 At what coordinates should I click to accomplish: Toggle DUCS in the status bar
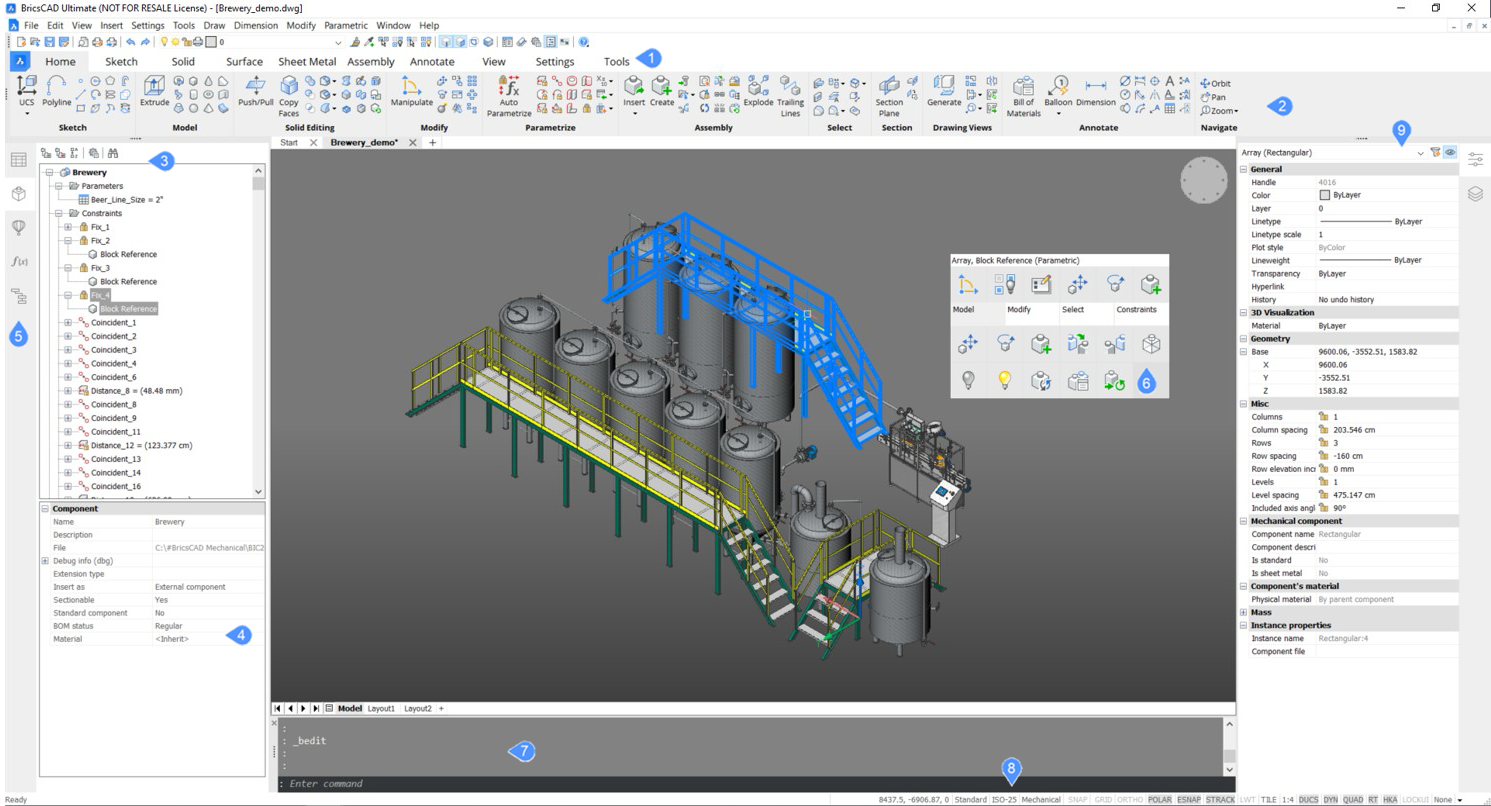[x=1308, y=800]
